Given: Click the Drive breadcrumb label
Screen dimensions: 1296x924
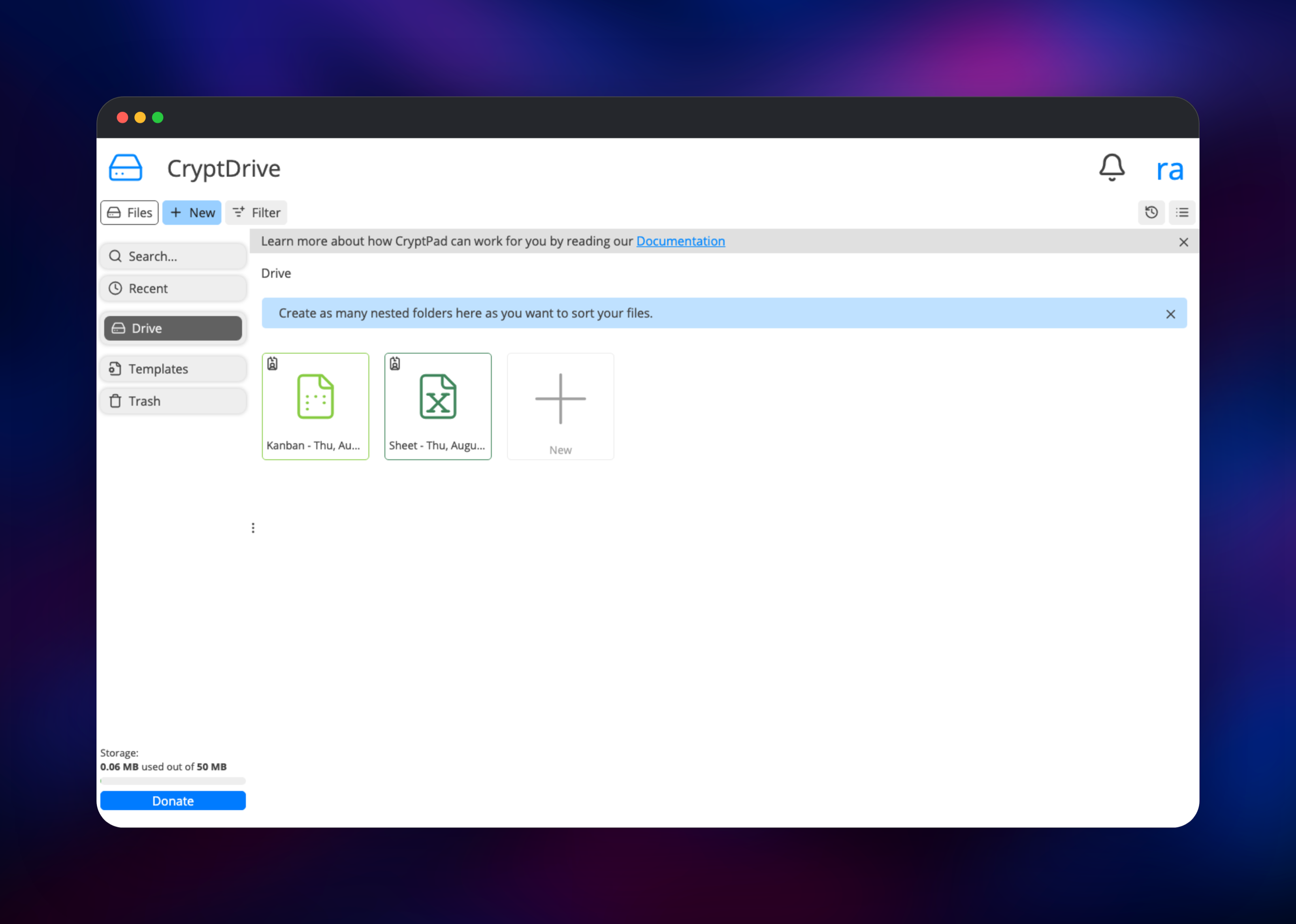Looking at the screenshot, I should (276, 274).
